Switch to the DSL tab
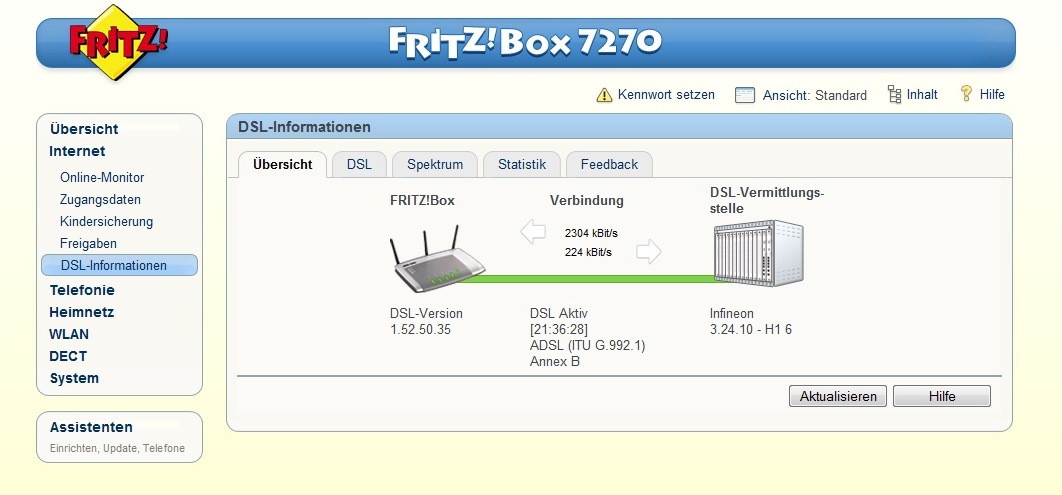1062x495 pixels. [359, 165]
